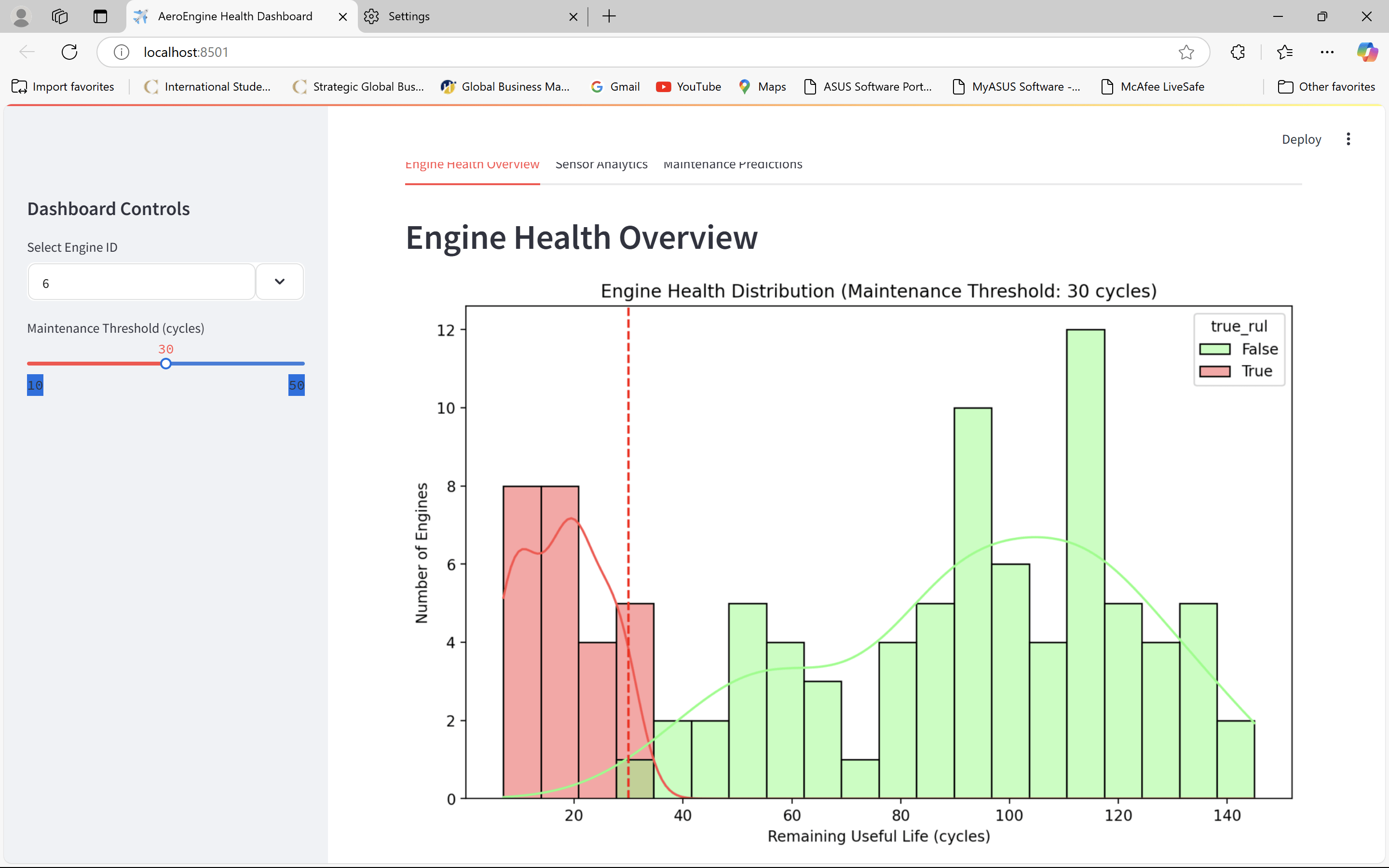Open the Streamlit three-dot main menu

(1348, 139)
